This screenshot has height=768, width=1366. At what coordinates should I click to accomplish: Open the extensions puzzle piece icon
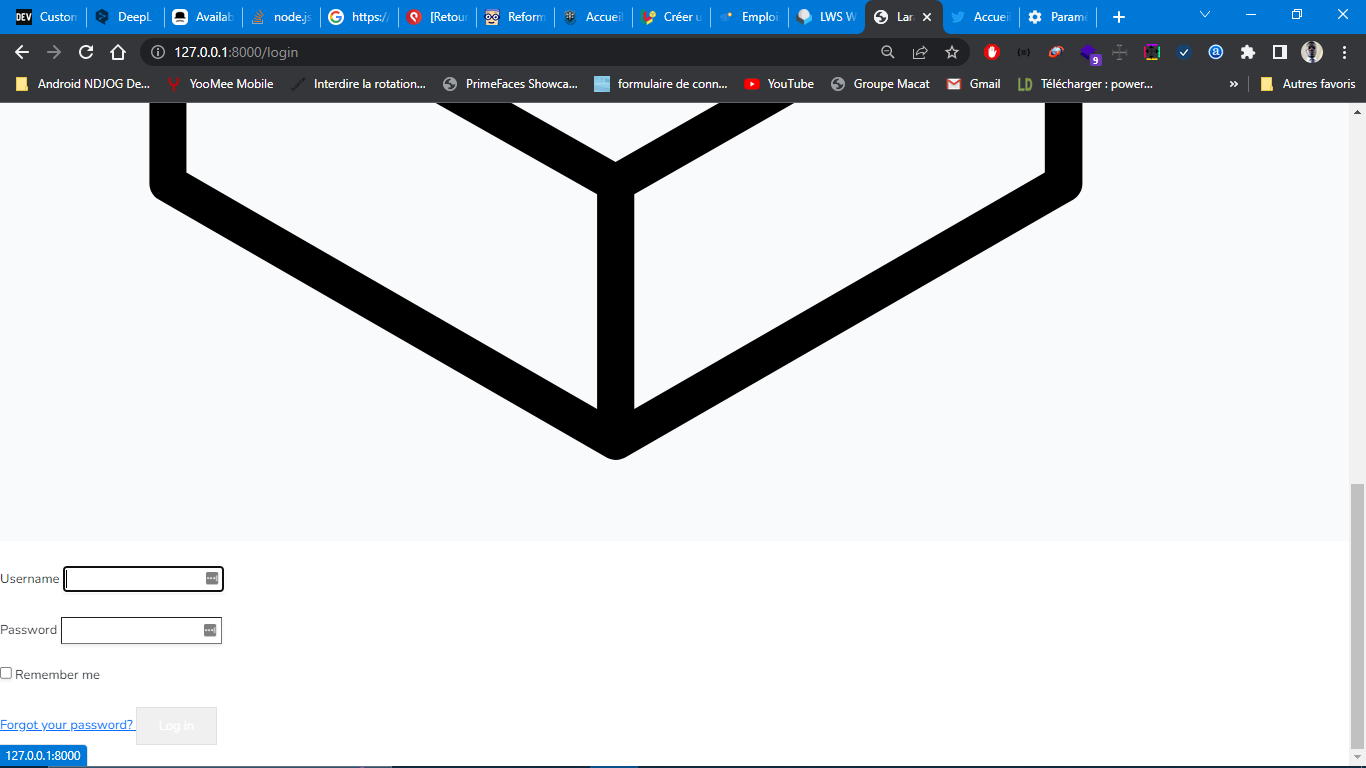1247,50
